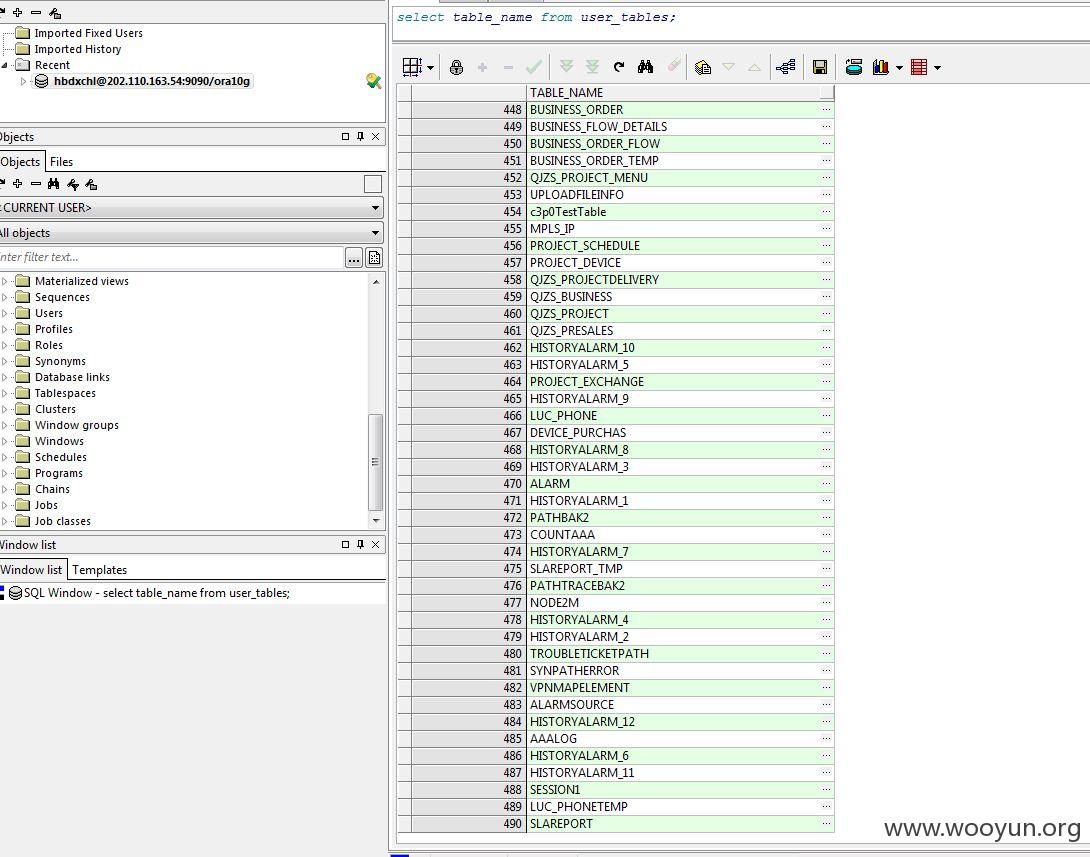Click the database cylinder icon in the result toolbar
Viewport: 1090px width, 857px height.
pos(854,67)
